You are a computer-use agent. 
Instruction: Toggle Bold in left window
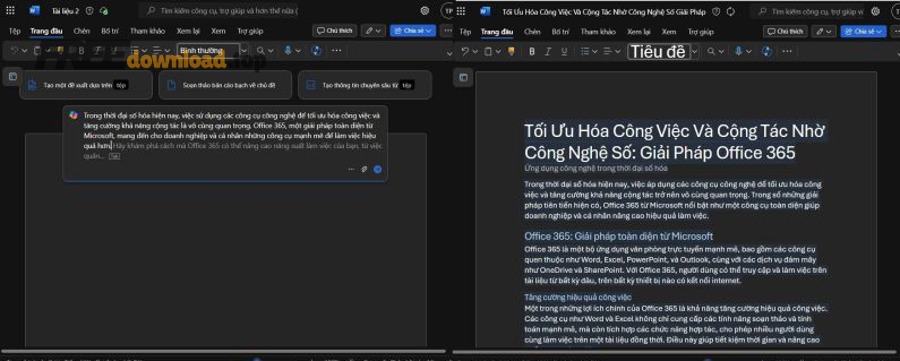coord(81,51)
